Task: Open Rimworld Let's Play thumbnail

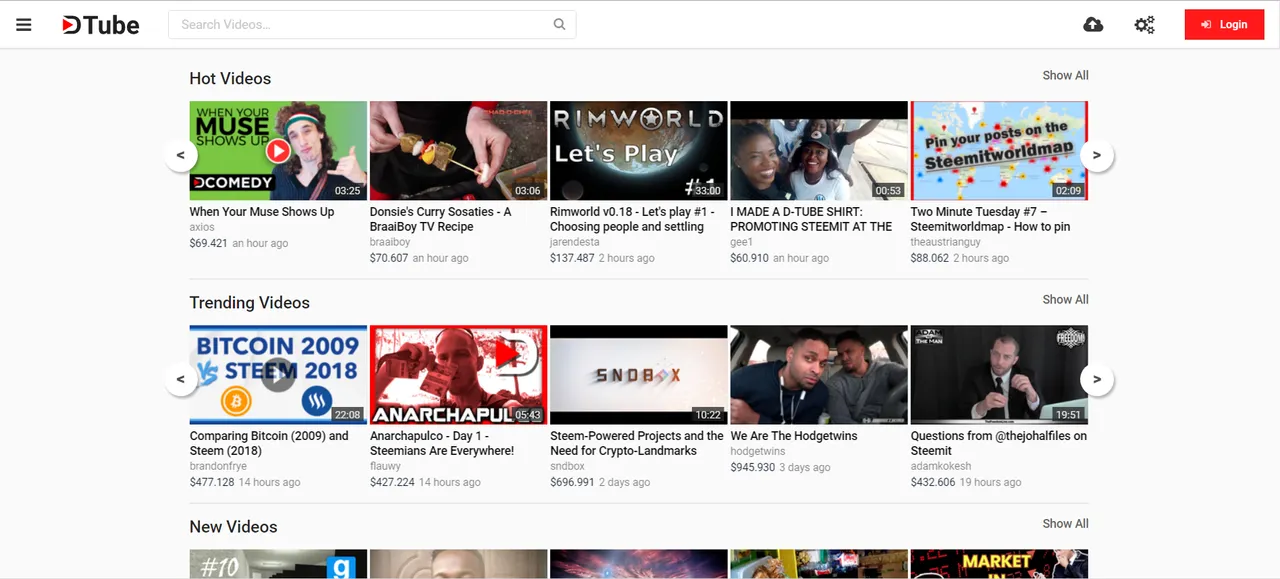Action: click(x=638, y=151)
